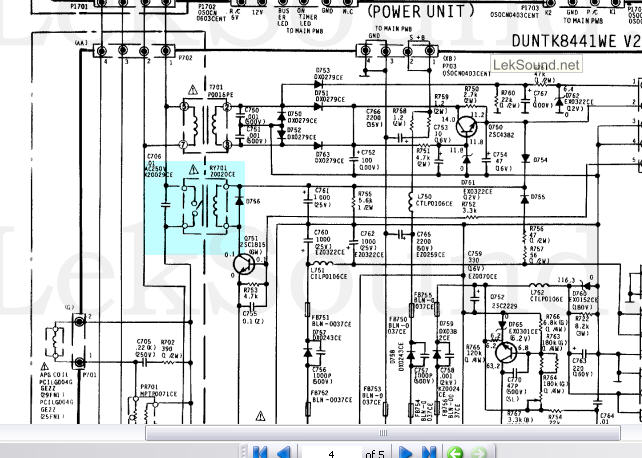The height and width of the screenshot is (458, 642).
Task: Click the Q750 2SC4382 transistor label
Action: coord(501,131)
